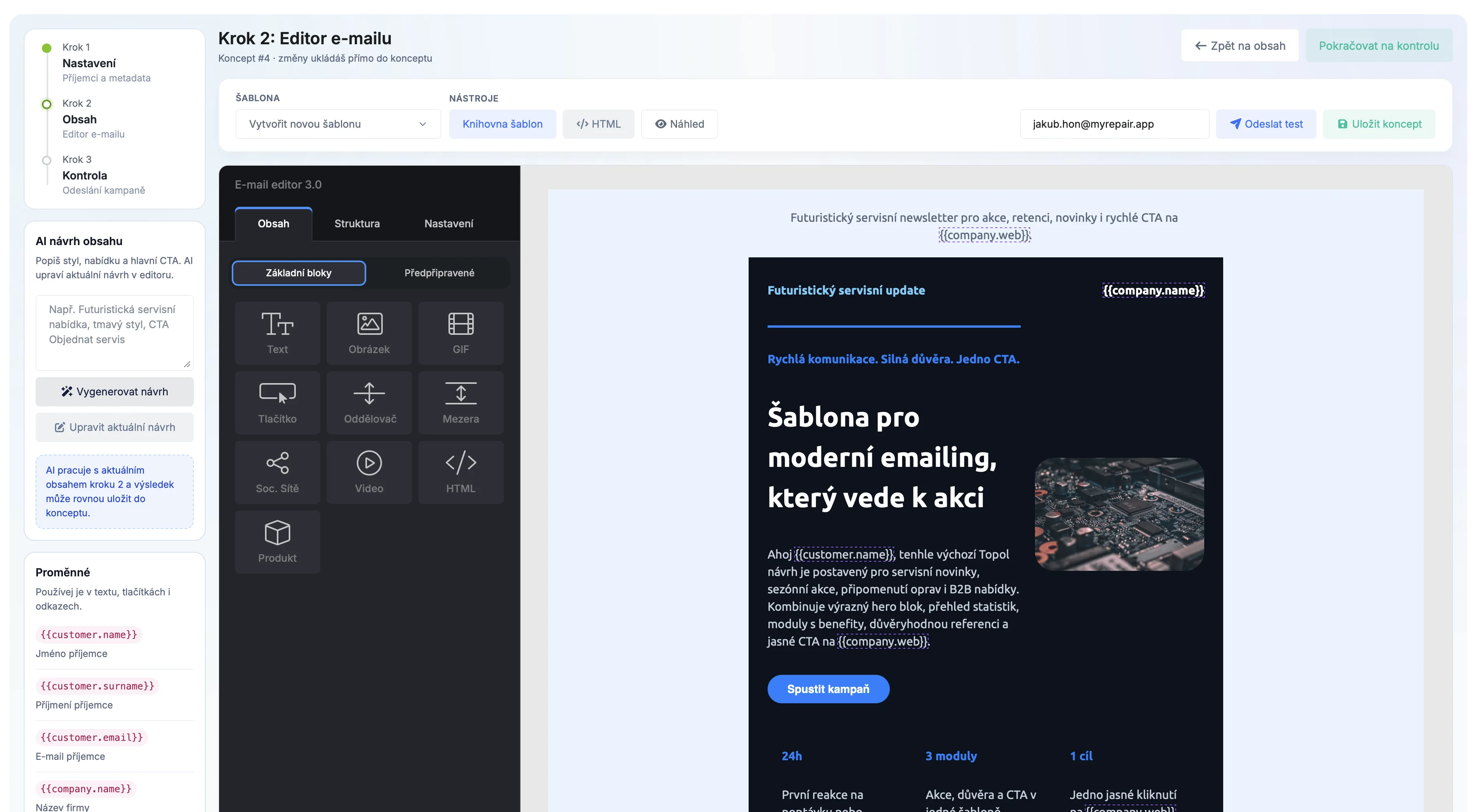Show the Náhled eye preview
This screenshot has width=1483, height=812.
tap(679, 124)
